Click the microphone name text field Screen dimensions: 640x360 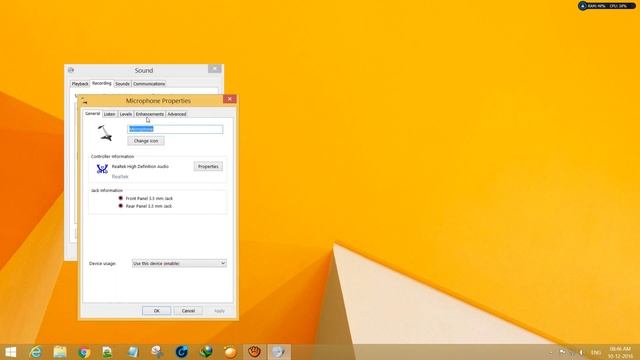point(175,129)
